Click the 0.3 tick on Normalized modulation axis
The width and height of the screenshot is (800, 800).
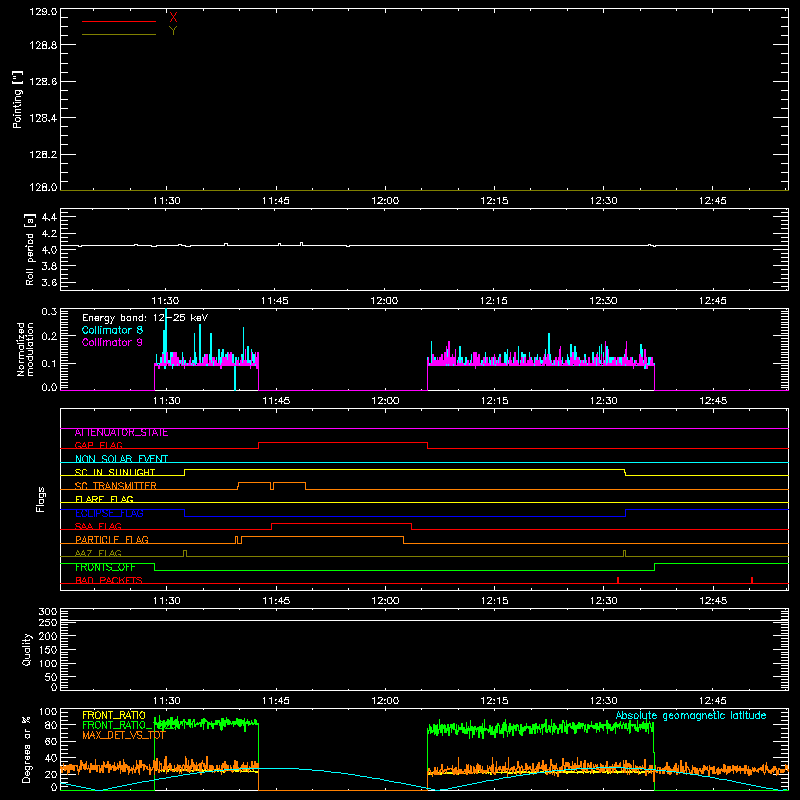pos(49,311)
